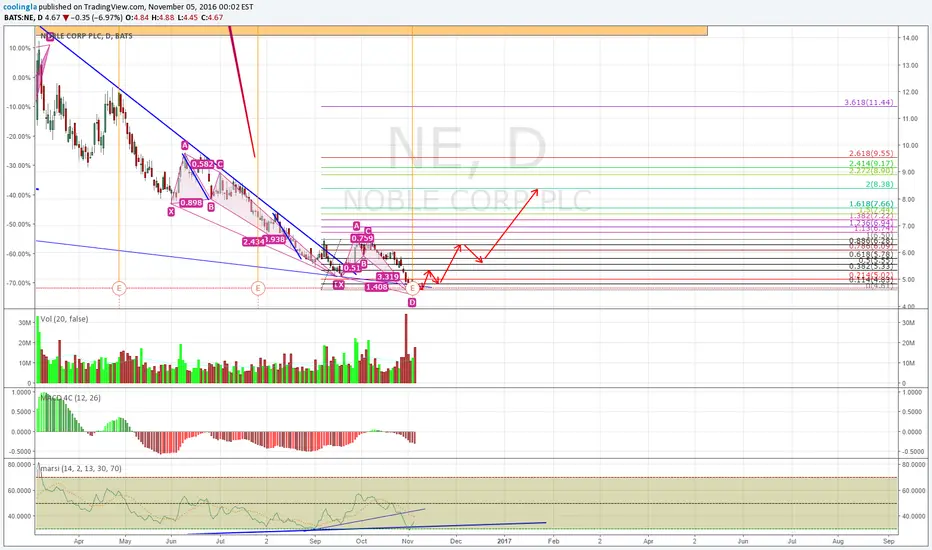932x550 pixels.
Task: Click the 10.00% percent axis label
Action: [x=21, y=48]
